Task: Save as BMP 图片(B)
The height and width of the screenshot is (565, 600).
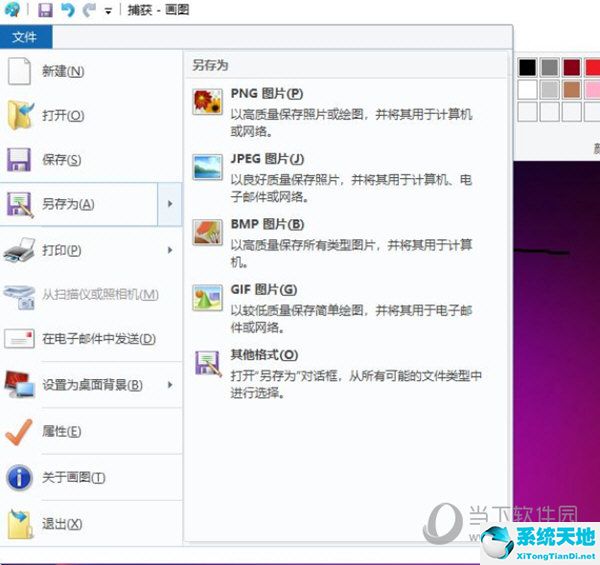Action: pos(347,243)
